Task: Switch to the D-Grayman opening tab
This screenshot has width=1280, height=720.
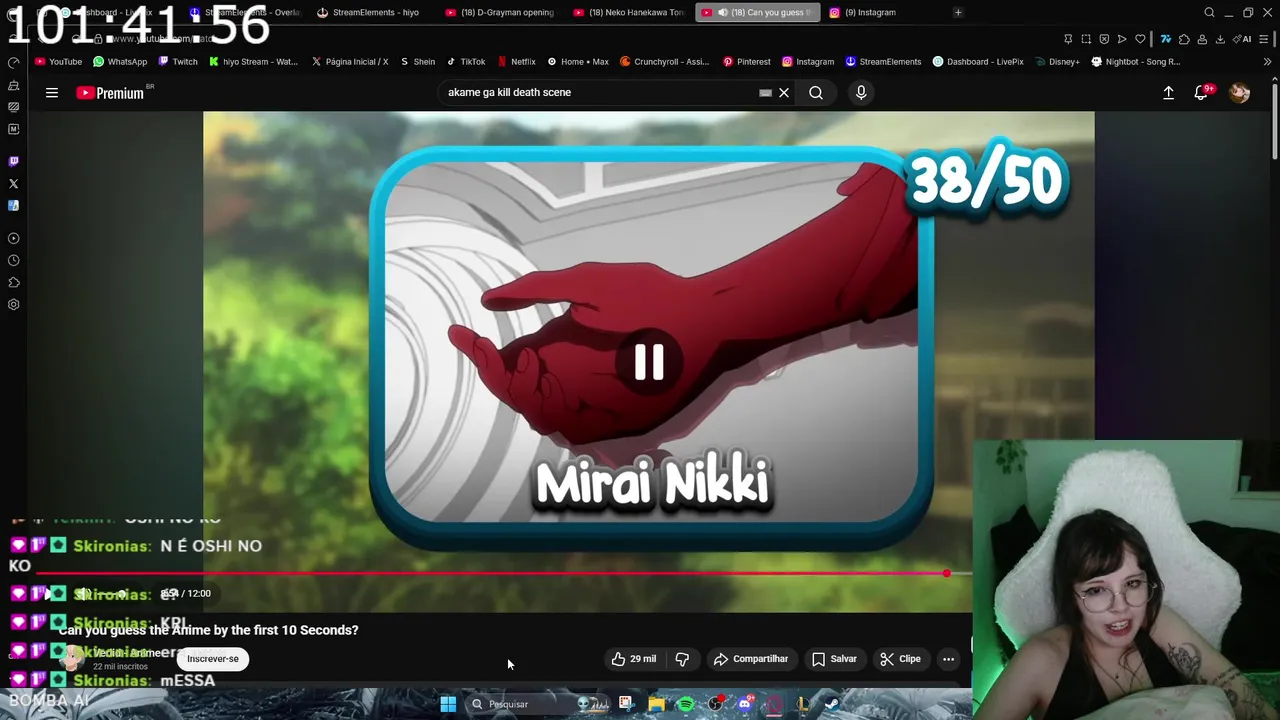Action: tap(500, 12)
